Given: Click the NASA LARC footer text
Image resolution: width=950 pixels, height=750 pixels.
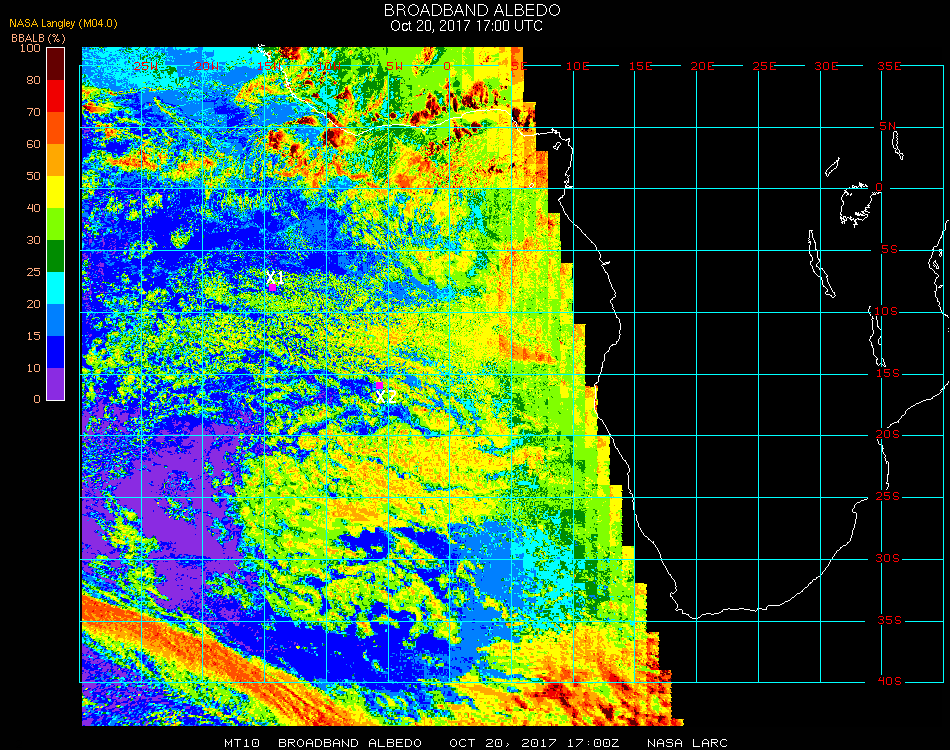Looking at the screenshot, I should tap(687, 743).
